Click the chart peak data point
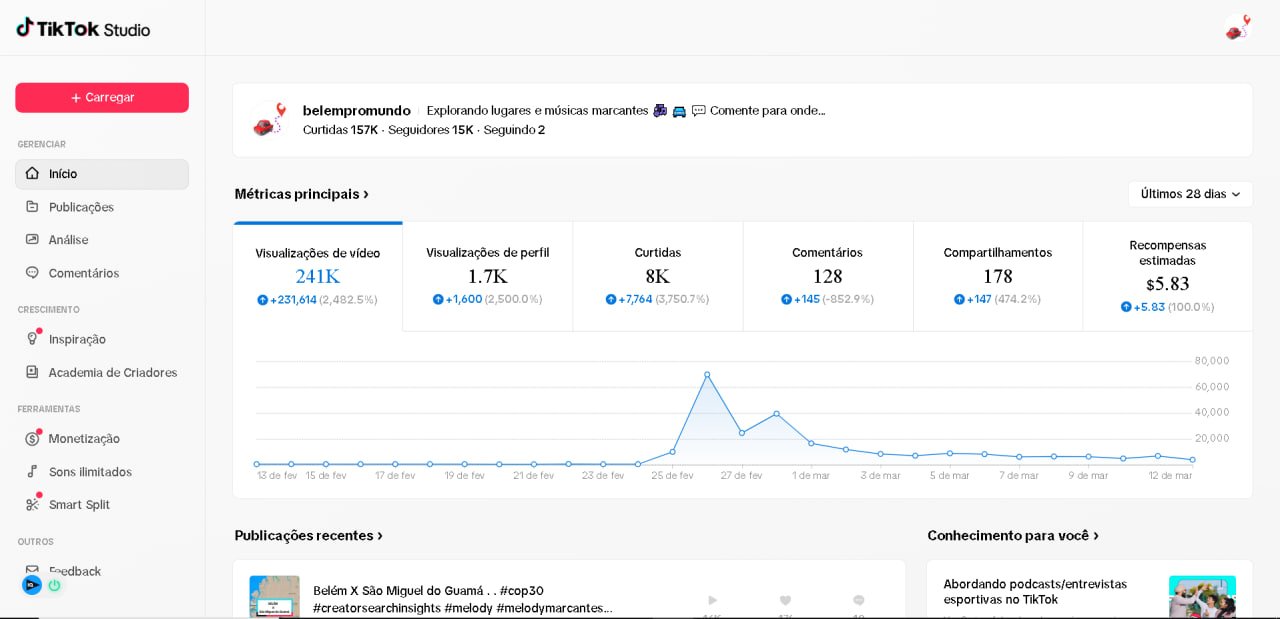Viewport: 1280px width, 619px height. (x=707, y=375)
